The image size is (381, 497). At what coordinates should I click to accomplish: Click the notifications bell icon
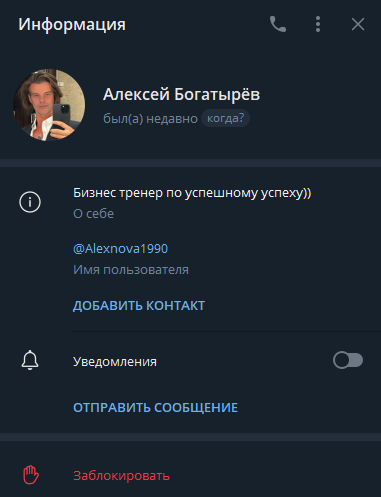[30, 360]
